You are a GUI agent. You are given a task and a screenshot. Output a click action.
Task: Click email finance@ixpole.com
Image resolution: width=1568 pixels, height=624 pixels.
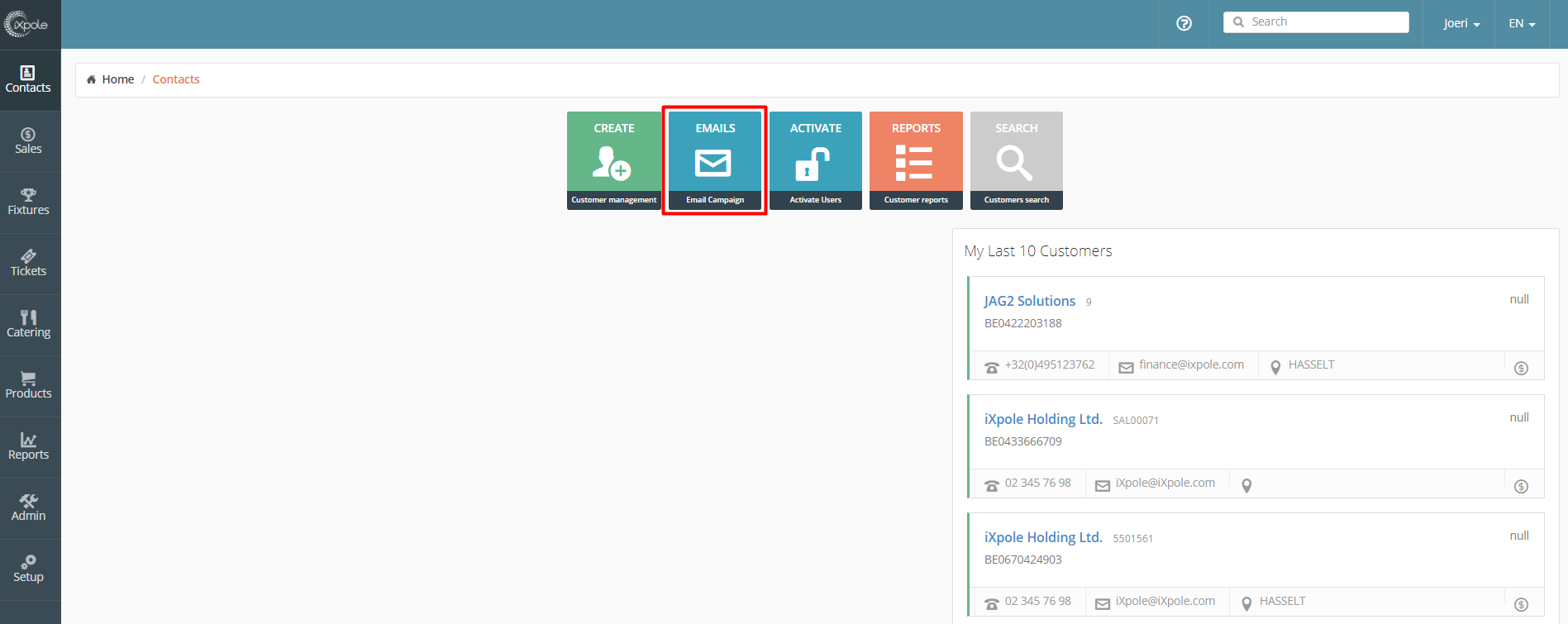1191,364
